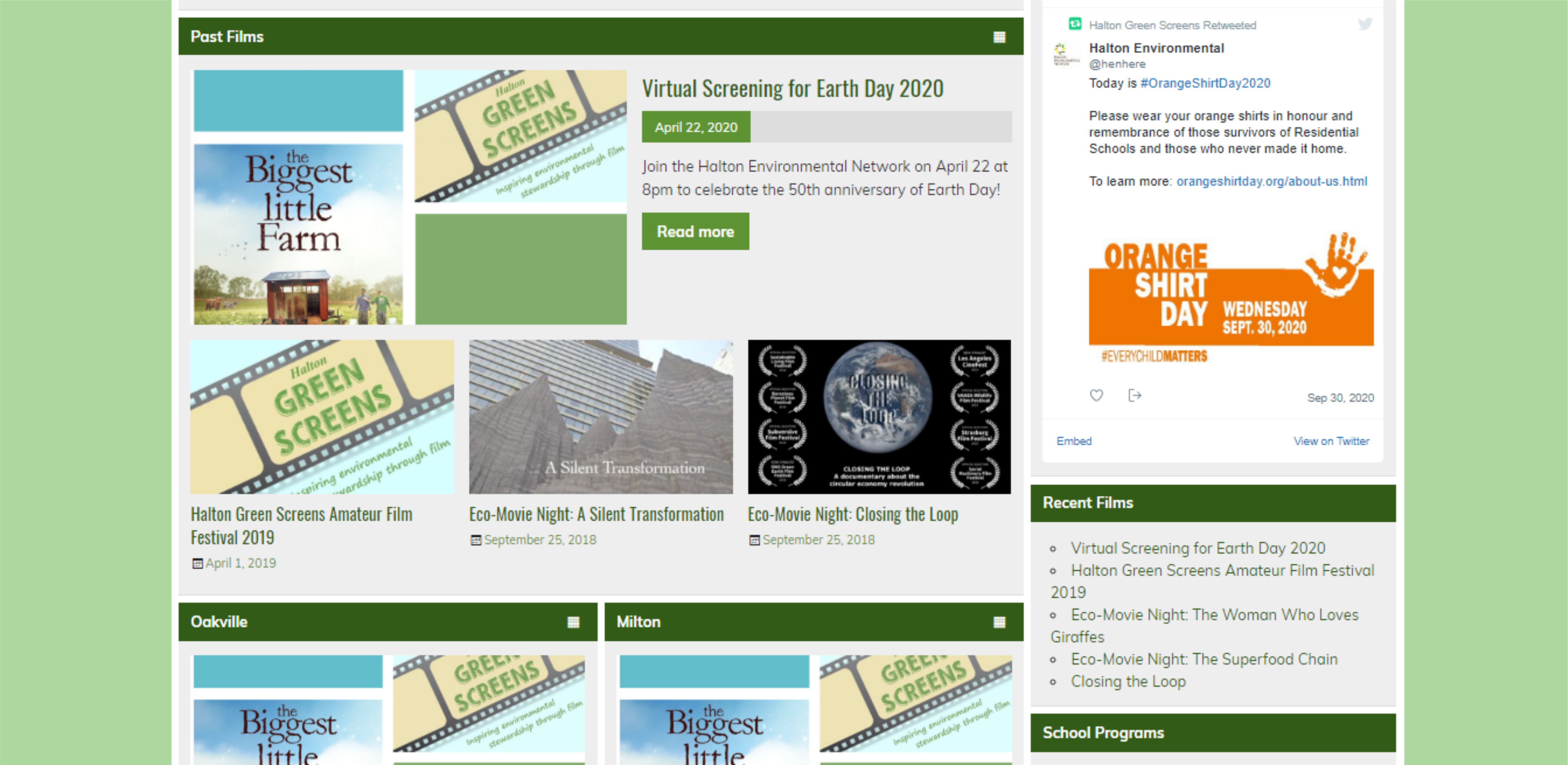Open Halton Green Screens Amateur Film Festival 2019 title

pos(301,526)
